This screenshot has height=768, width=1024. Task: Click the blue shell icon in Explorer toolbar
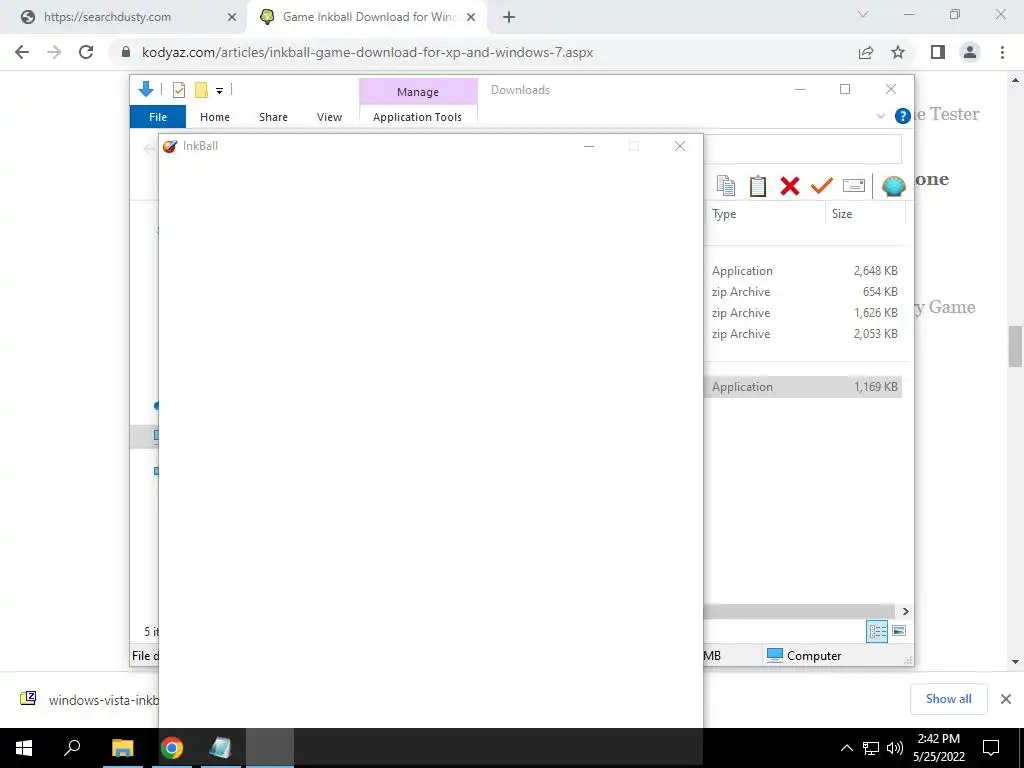(893, 186)
